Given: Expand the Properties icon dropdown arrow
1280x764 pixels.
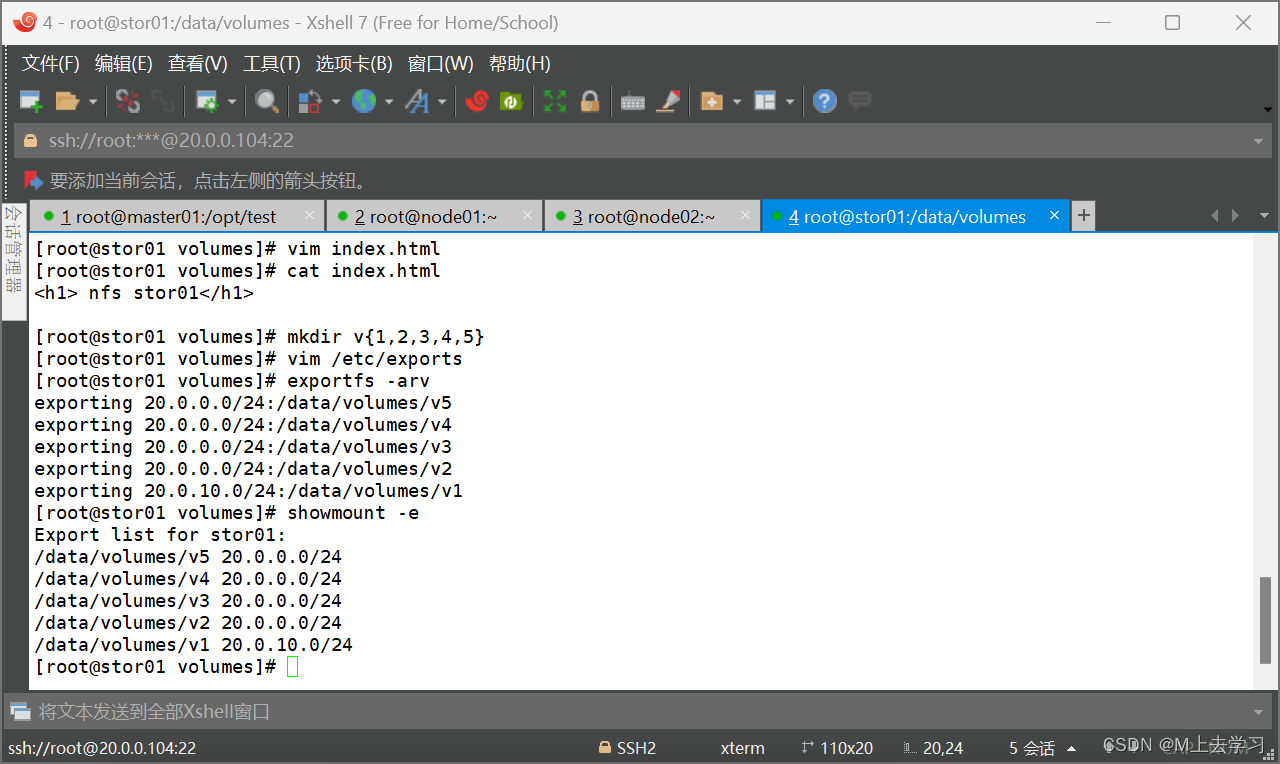Looking at the screenshot, I should pos(232,102).
